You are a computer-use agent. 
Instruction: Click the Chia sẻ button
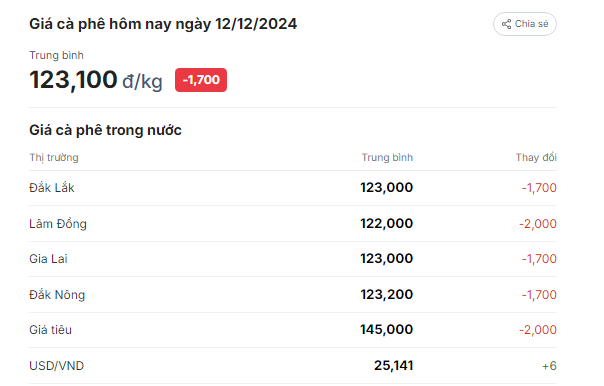click(x=525, y=24)
